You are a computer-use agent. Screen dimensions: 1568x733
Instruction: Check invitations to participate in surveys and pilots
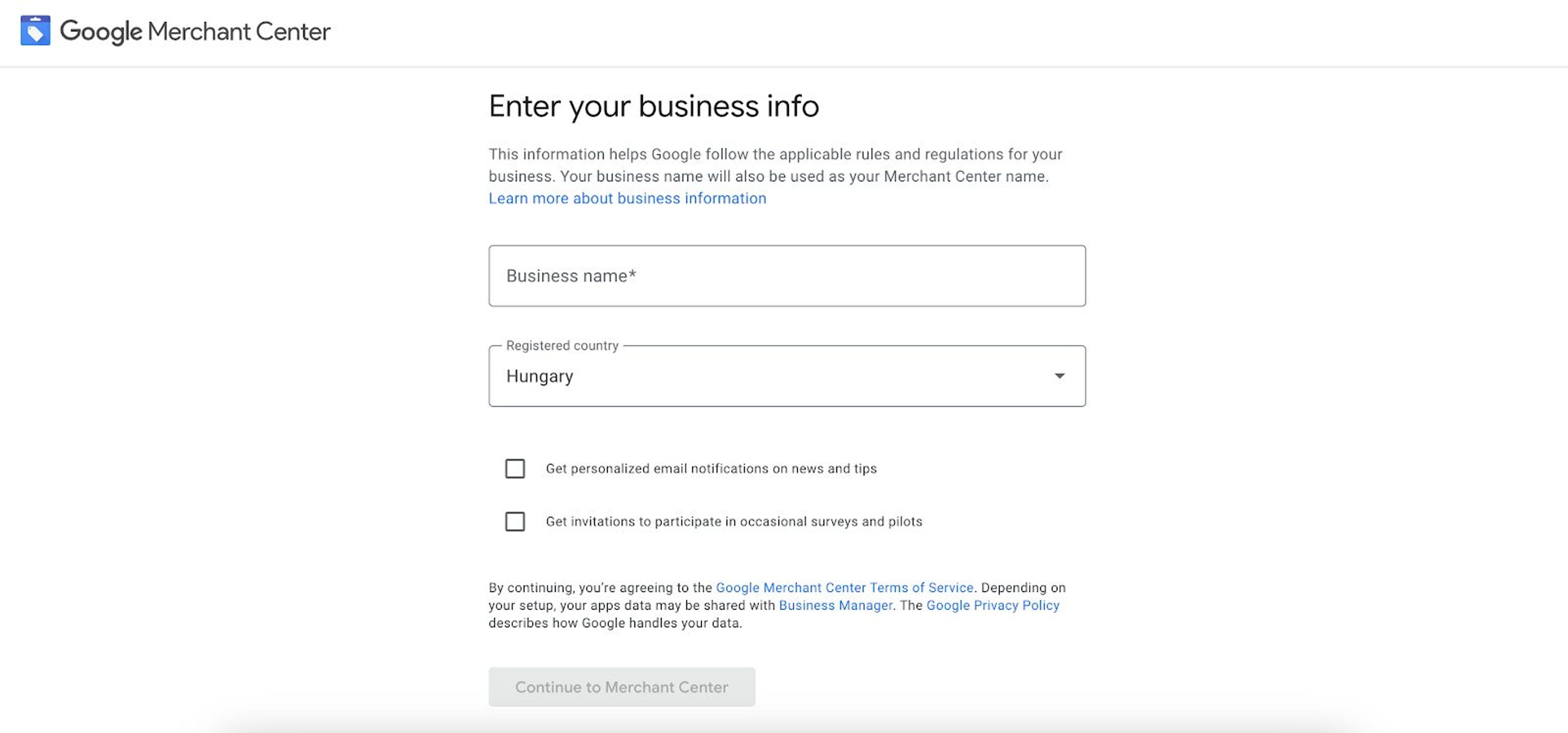tap(515, 522)
